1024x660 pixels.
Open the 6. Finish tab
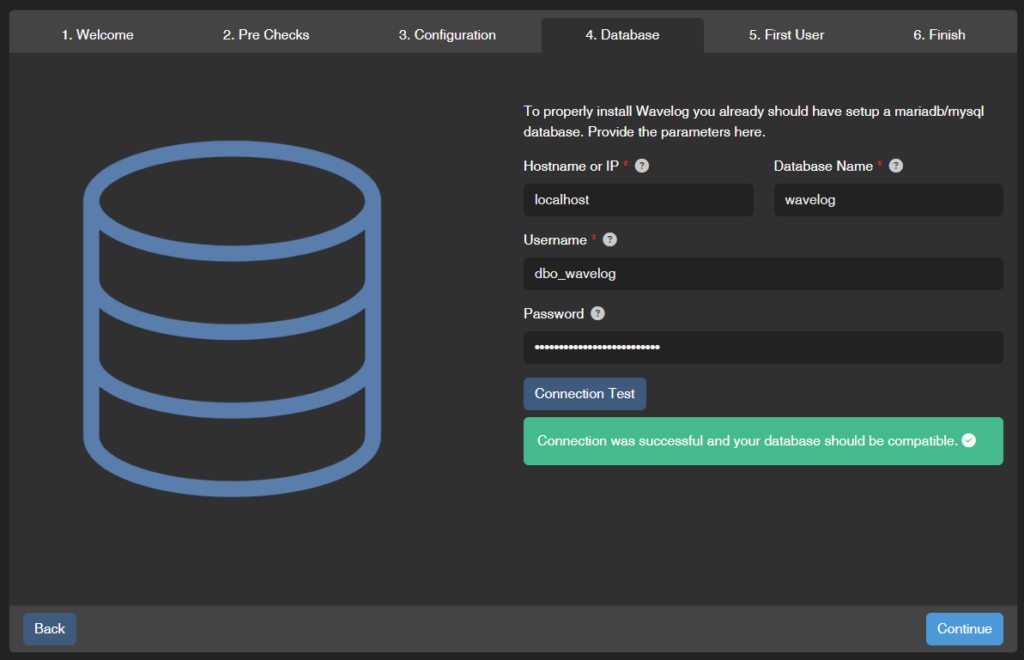pyautogui.click(x=939, y=35)
